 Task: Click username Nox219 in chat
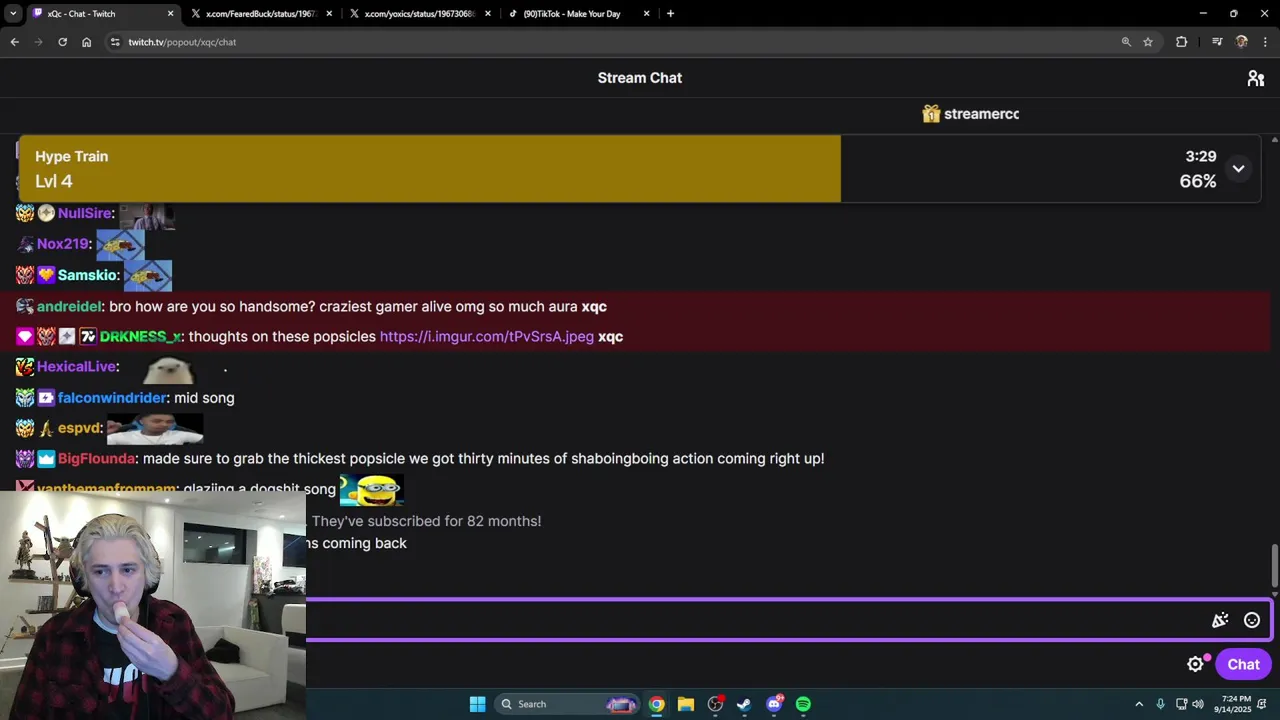point(63,244)
